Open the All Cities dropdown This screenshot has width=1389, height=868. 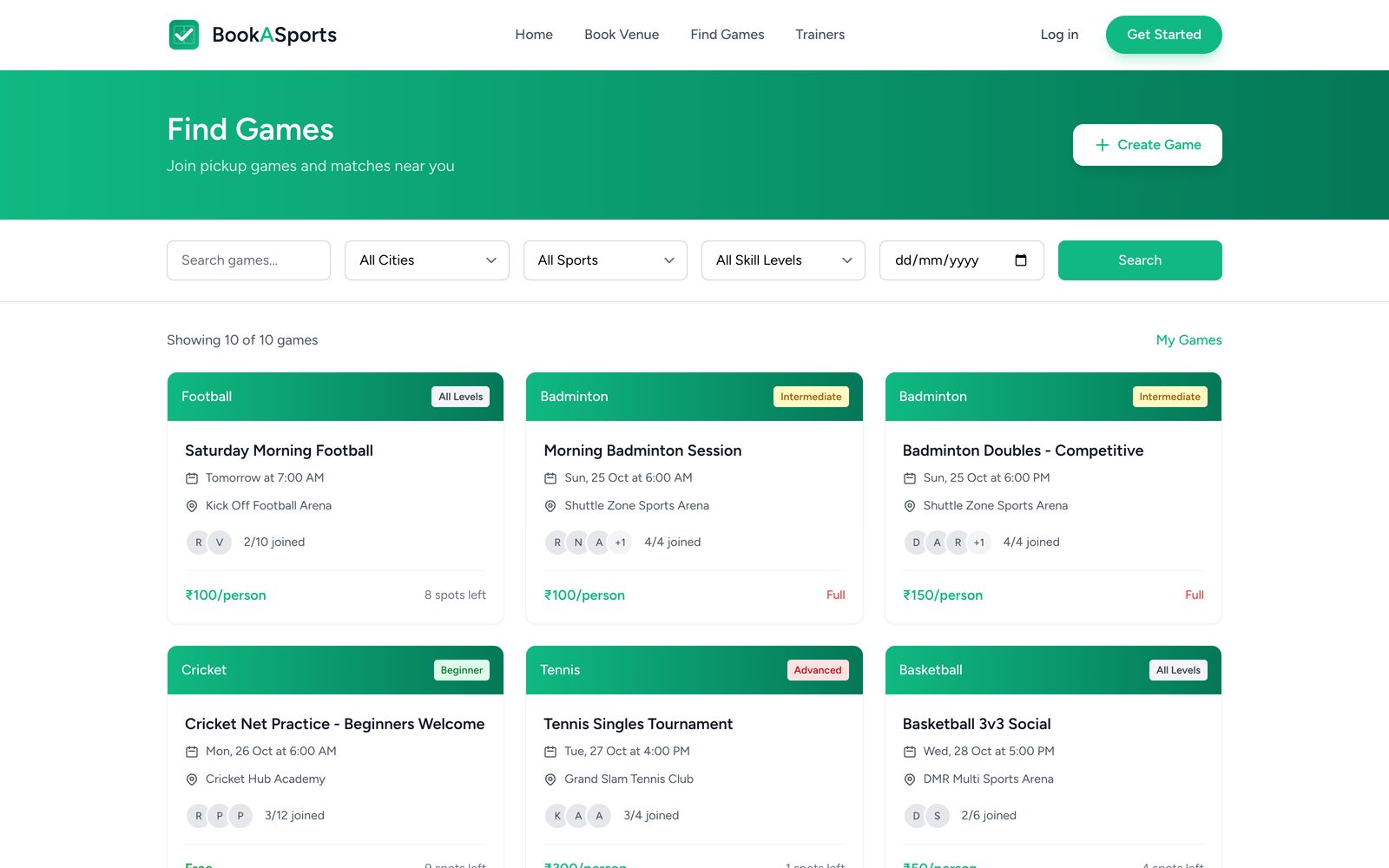pos(427,260)
